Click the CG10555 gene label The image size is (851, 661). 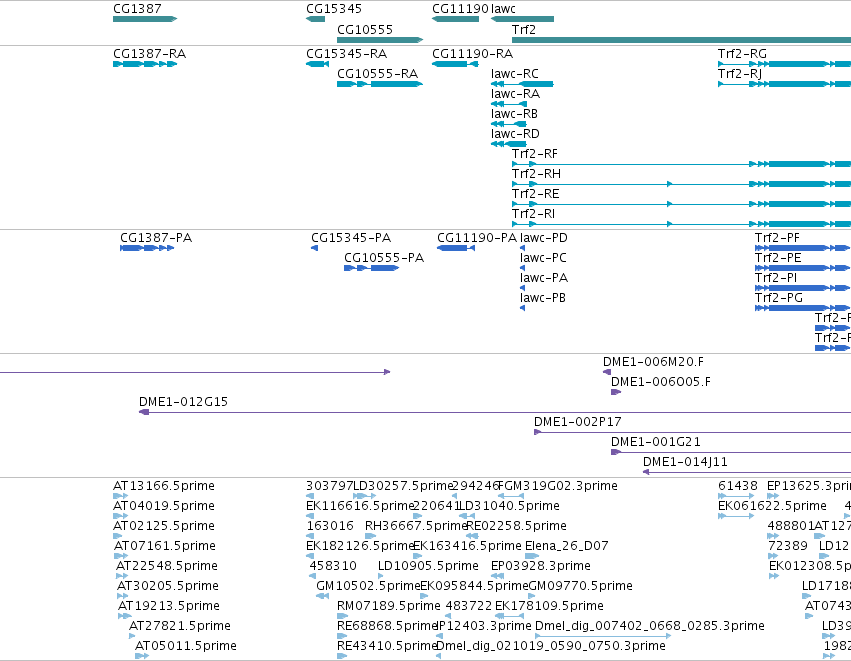(x=365, y=29)
